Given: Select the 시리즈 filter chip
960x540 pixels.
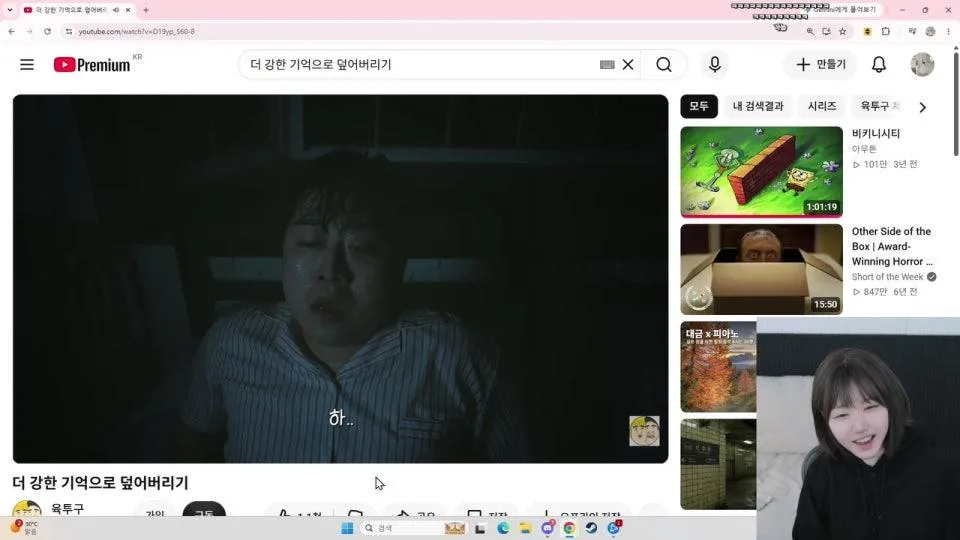Looking at the screenshot, I should click(822, 106).
